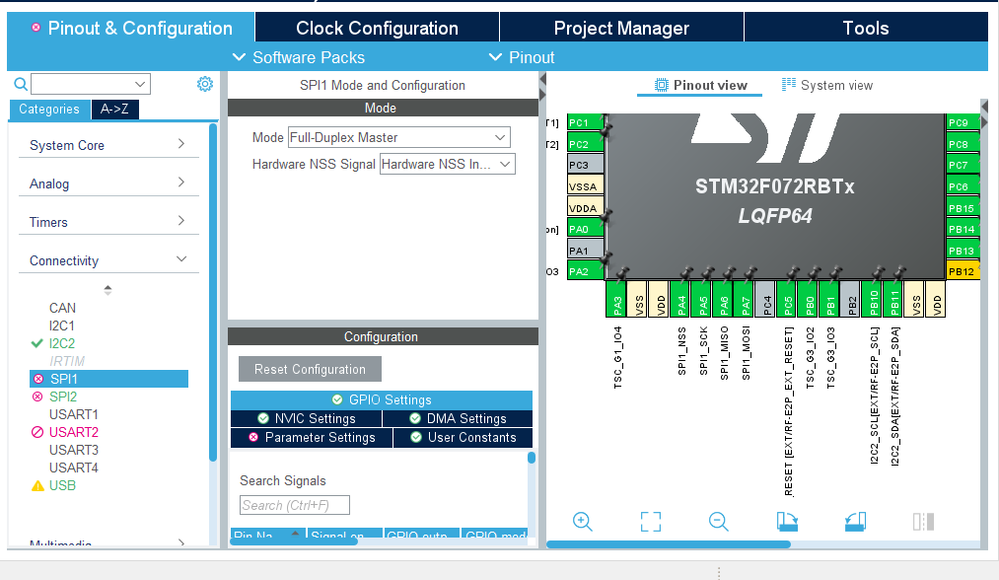Select the Pinout view tab

[700, 85]
